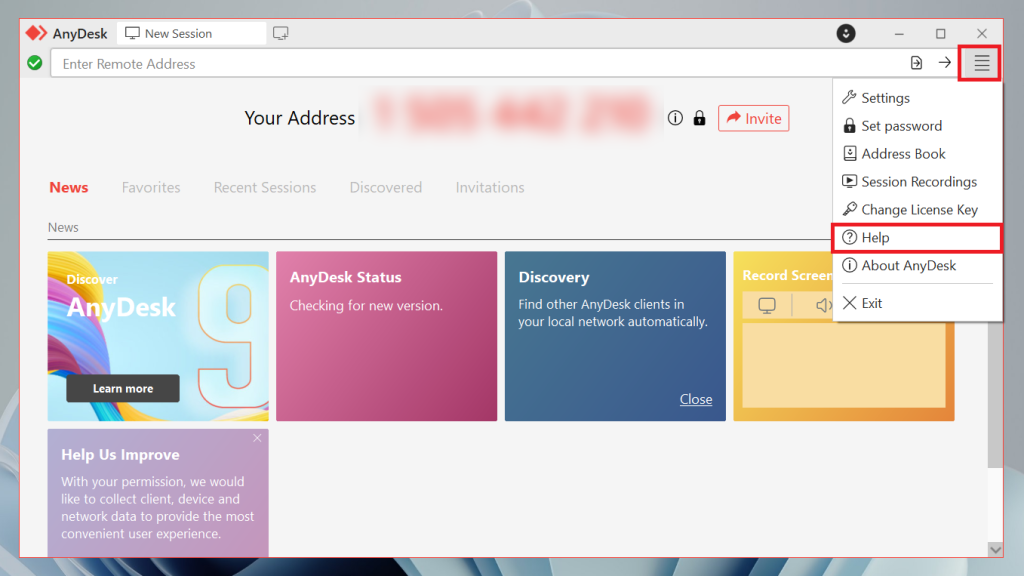1024x576 pixels.
Task: Open a file transfer session via the document icon
Action: [x=916, y=63]
